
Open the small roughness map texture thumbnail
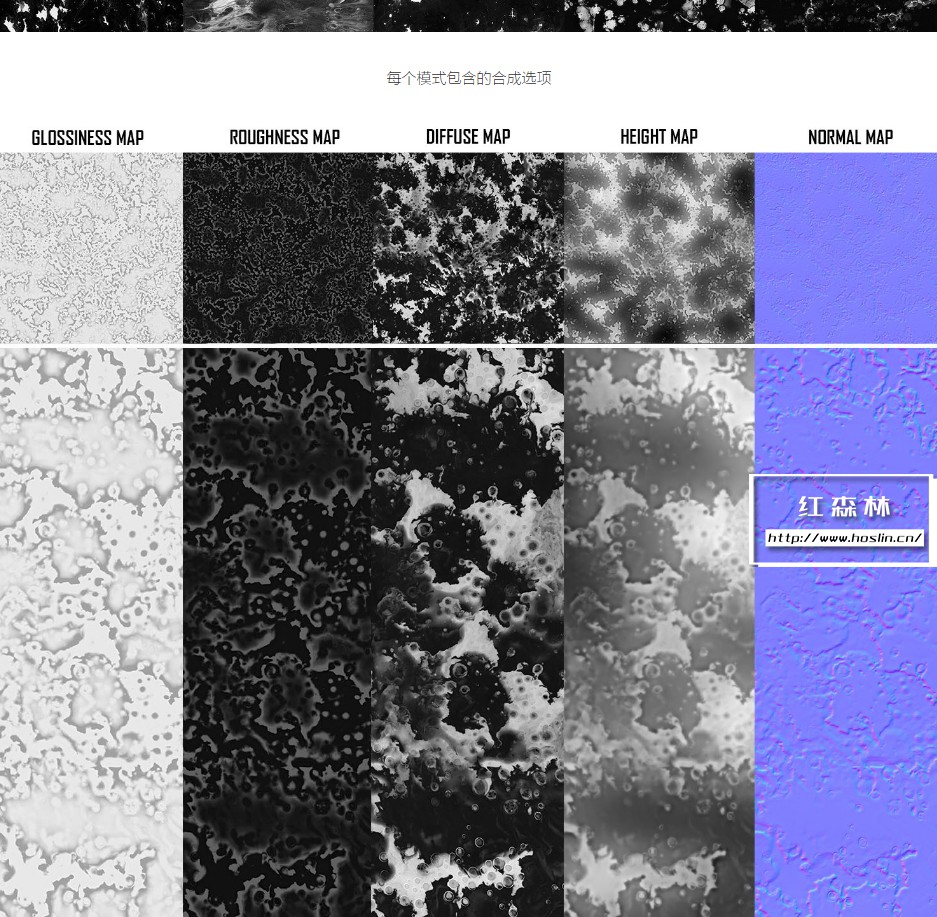278,248
